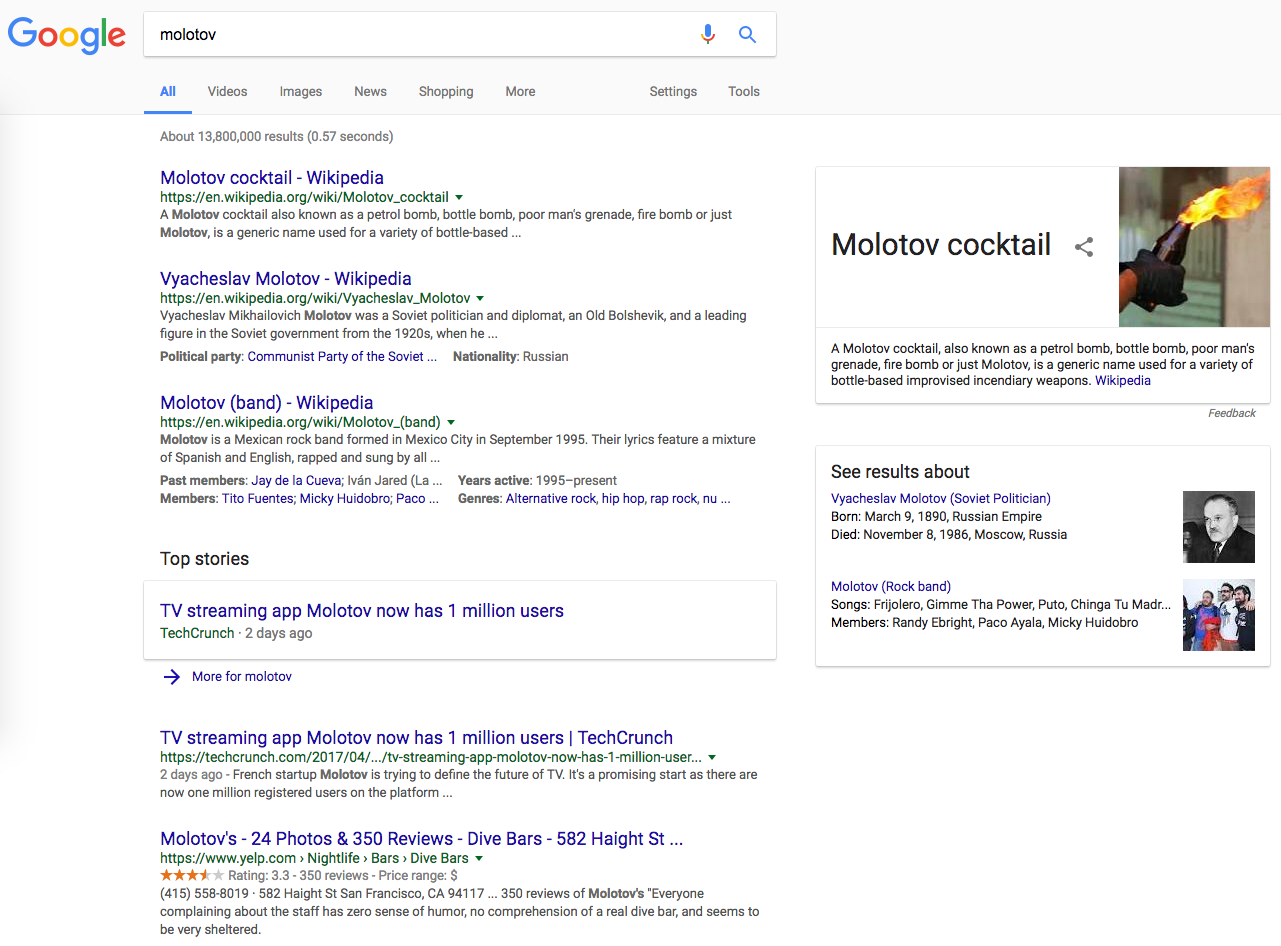Expand dropdown next to Molotov cocktail Wikipedia URL
1281x946 pixels.
click(x=458, y=197)
